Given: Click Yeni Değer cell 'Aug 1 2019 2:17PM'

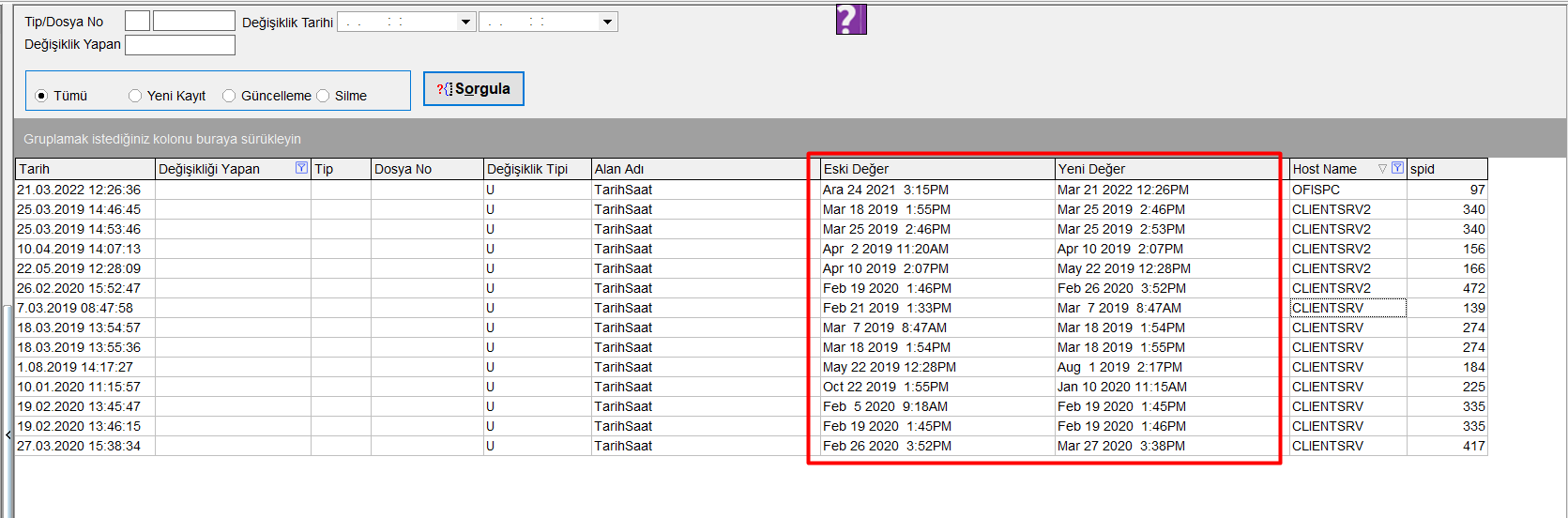Looking at the screenshot, I should 1172,367.
